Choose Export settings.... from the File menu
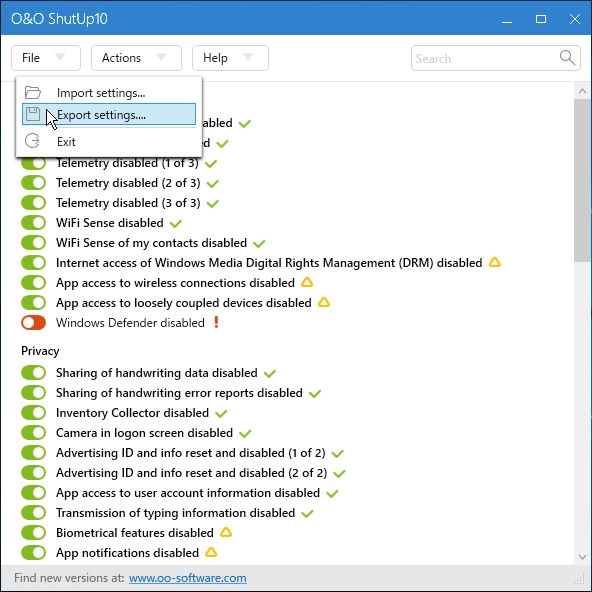 109,114
